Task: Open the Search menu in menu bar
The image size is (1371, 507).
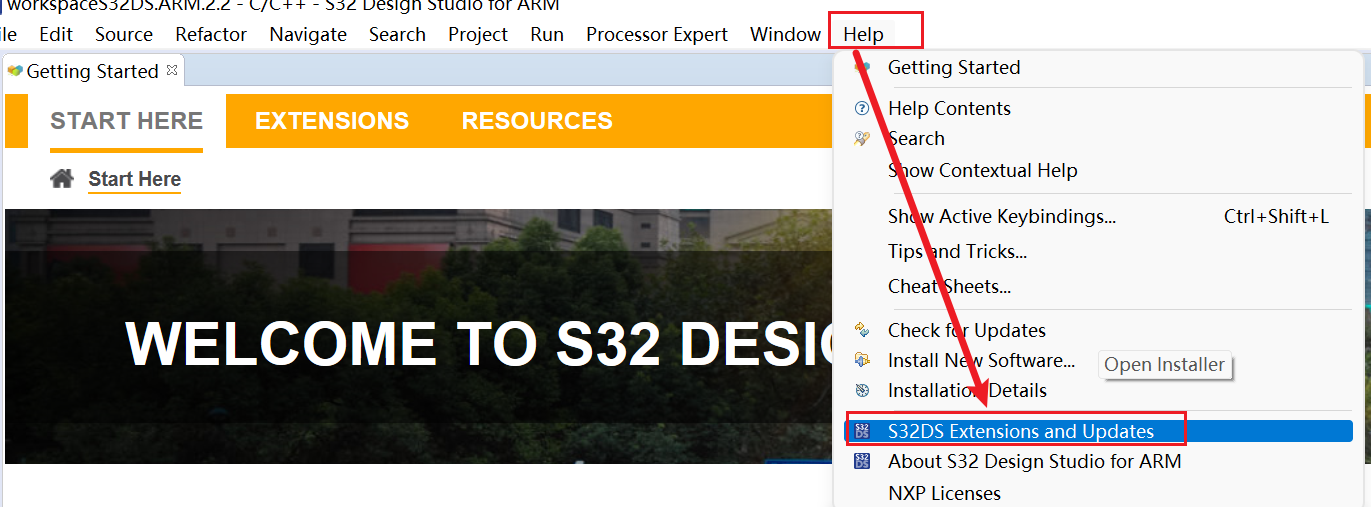Action: point(397,34)
